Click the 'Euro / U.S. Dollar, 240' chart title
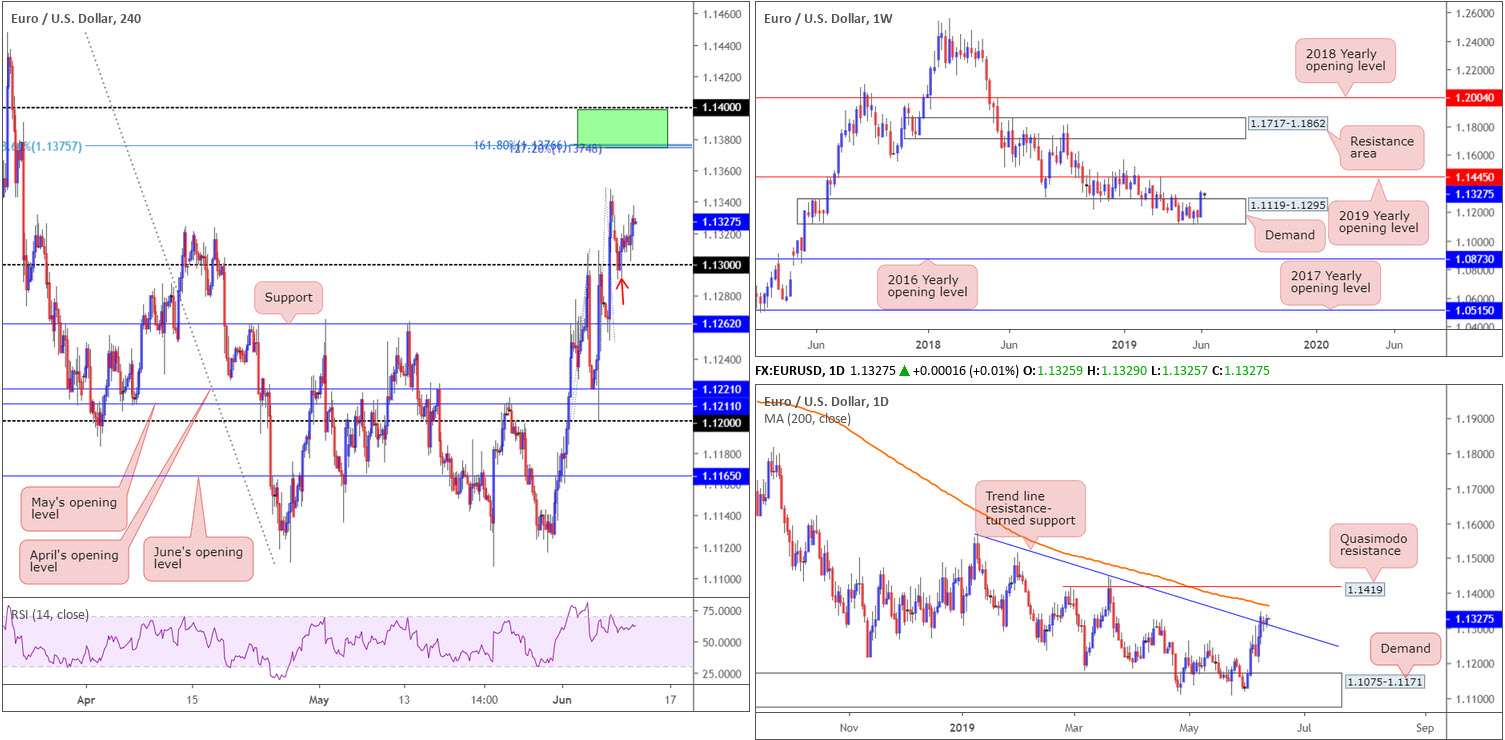This screenshot has height=740, width=1505. point(76,18)
